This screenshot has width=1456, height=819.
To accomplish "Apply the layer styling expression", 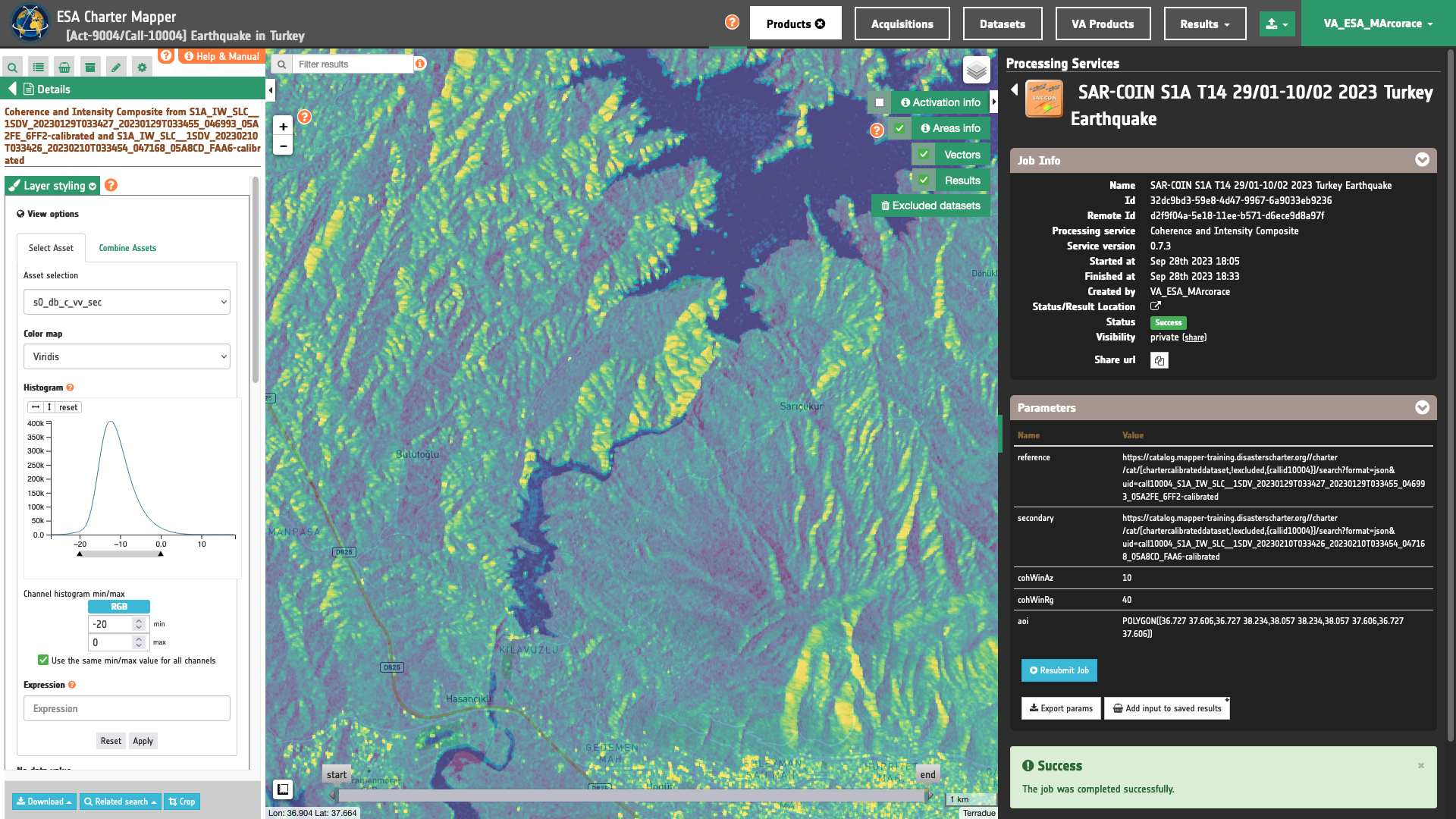I will [x=143, y=741].
